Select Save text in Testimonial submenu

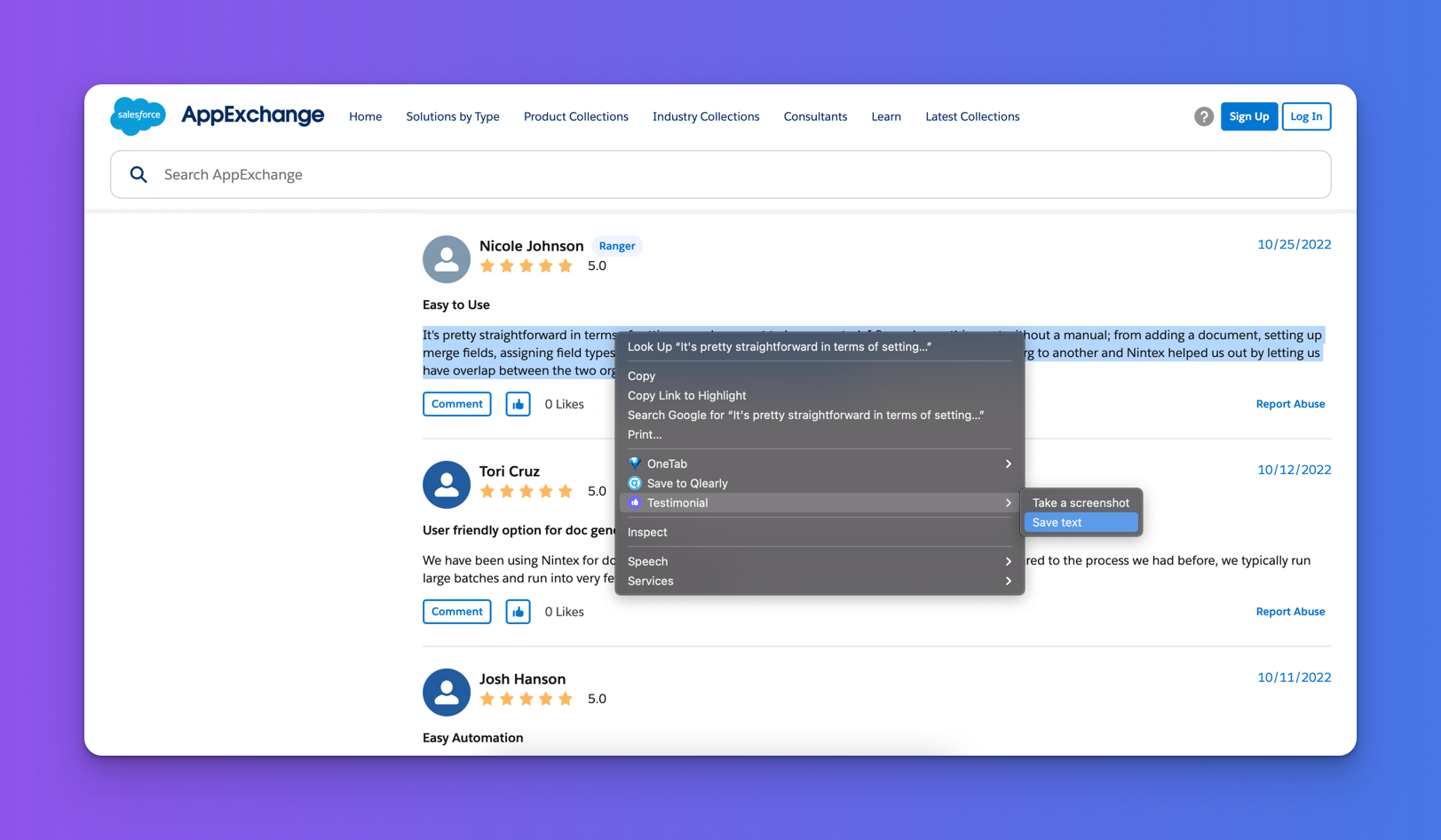point(1081,522)
